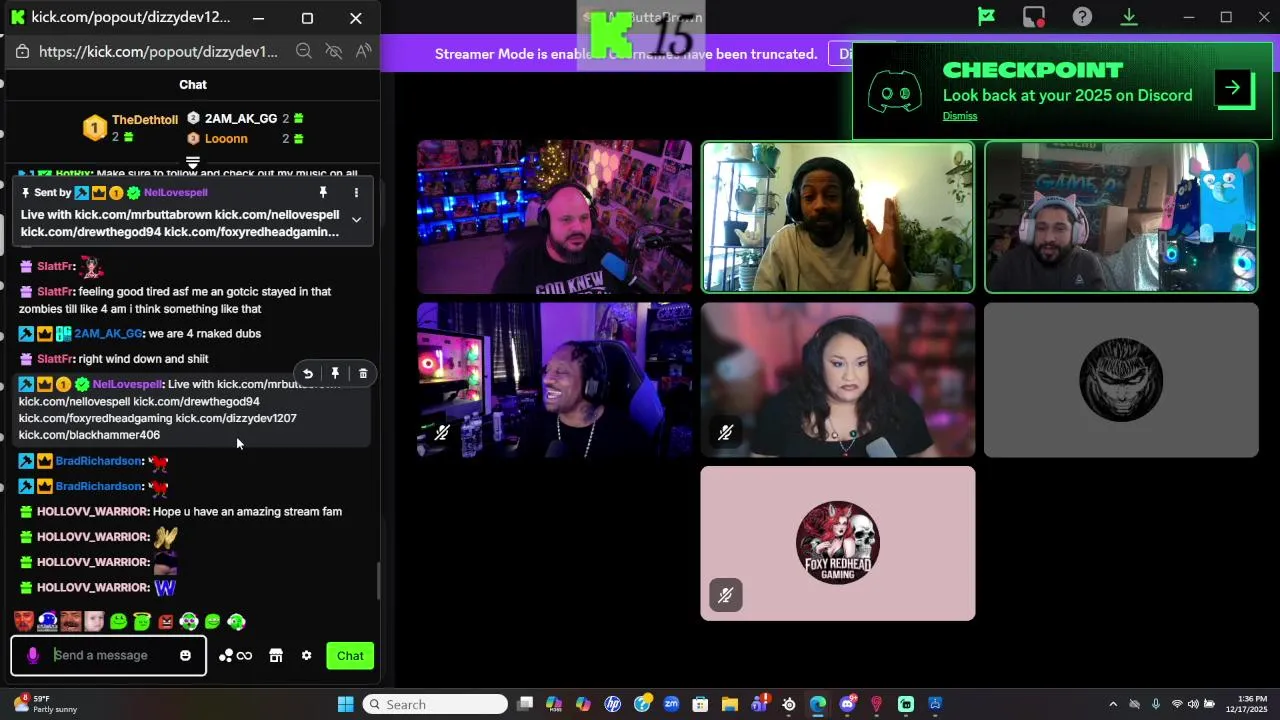
Task: Delete the hovered NelLovespell message
Action: click(x=363, y=374)
